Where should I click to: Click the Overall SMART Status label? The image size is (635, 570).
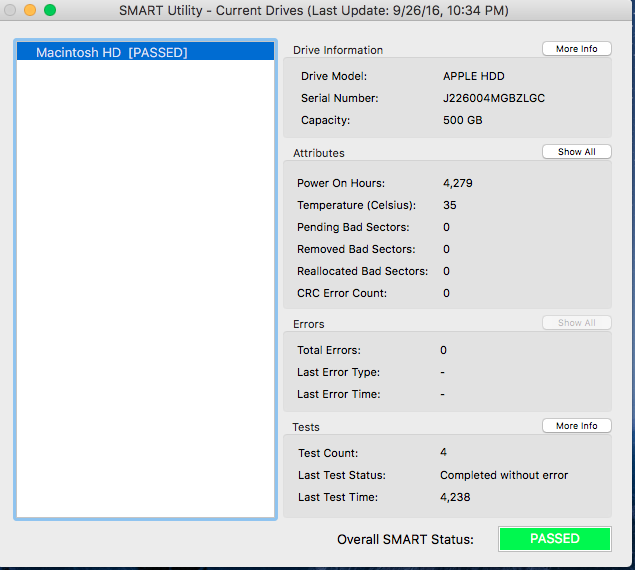[405, 539]
